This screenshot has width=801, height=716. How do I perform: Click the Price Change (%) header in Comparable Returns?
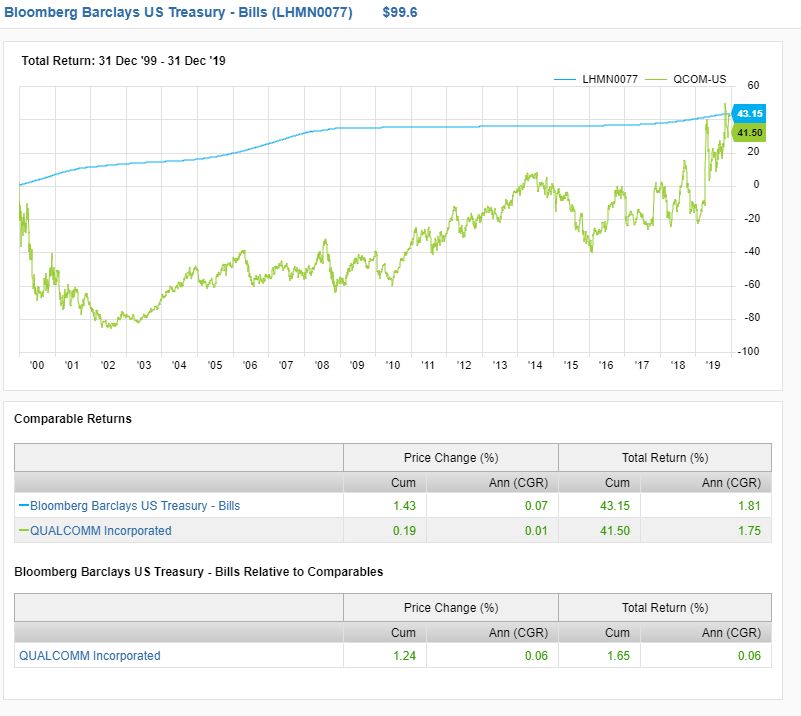451,458
